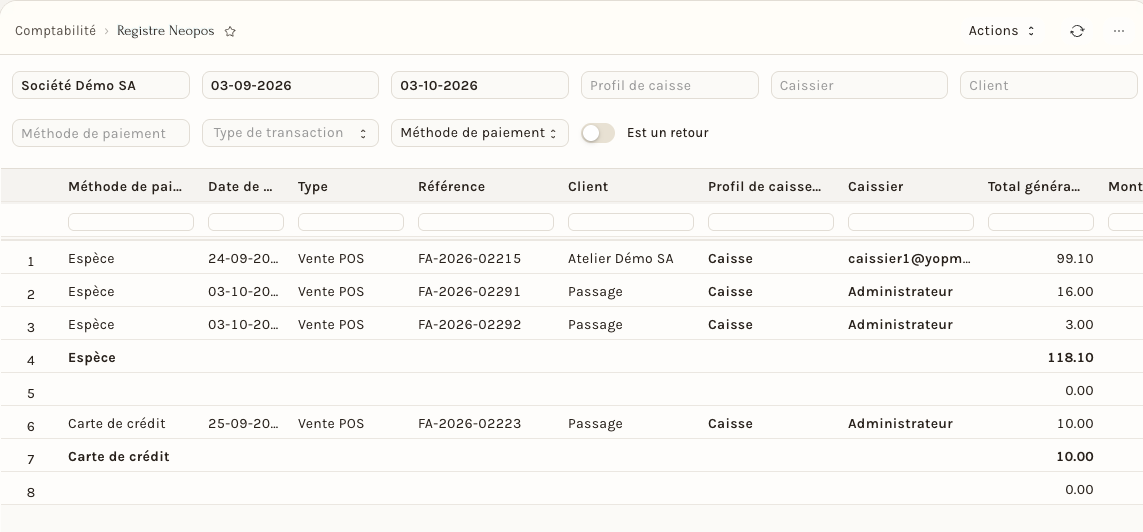Viewport: 1143px width, 532px height.
Task: Click the bold Espèce subtotal row label
Action: coord(92,358)
